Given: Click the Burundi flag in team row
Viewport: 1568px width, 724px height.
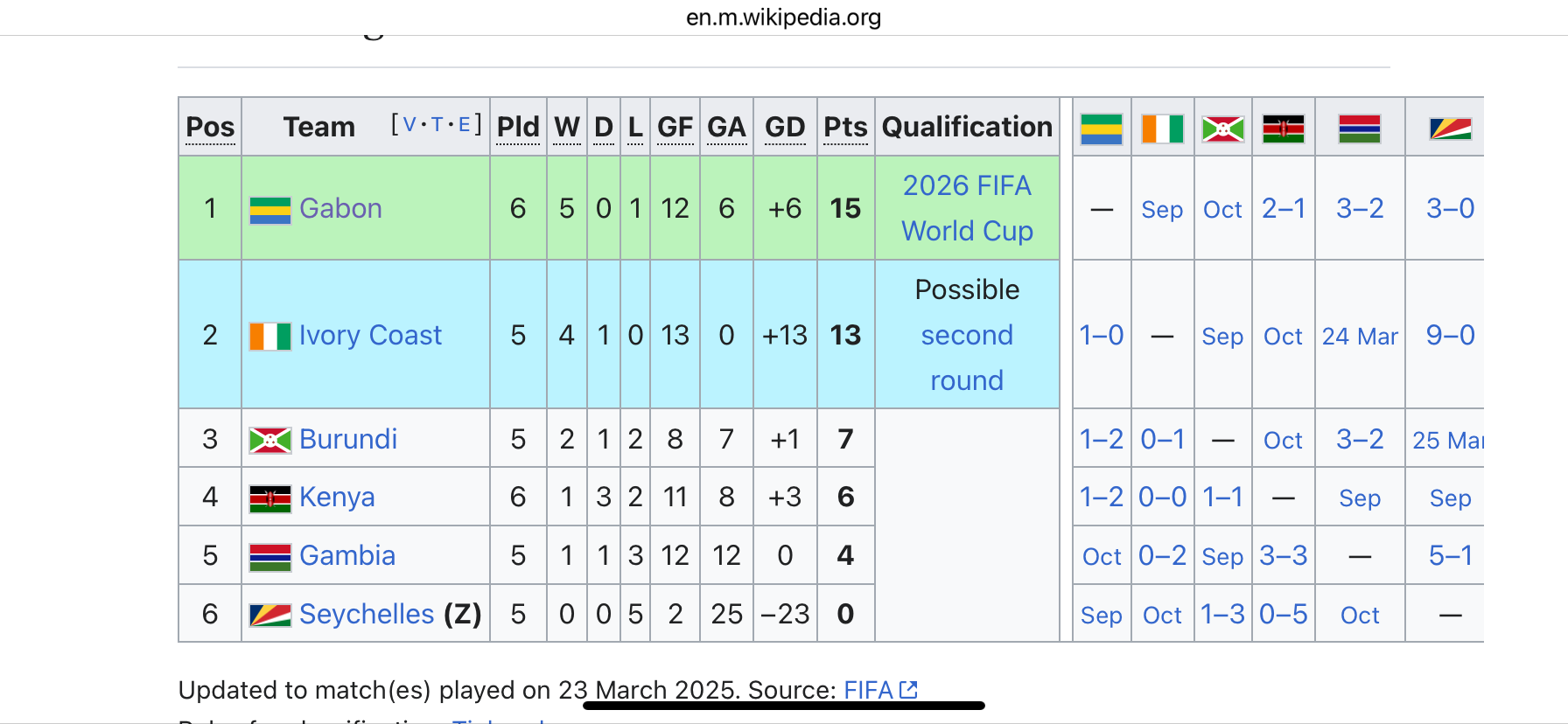Looking at the screenshot, I should click(270, 440).
